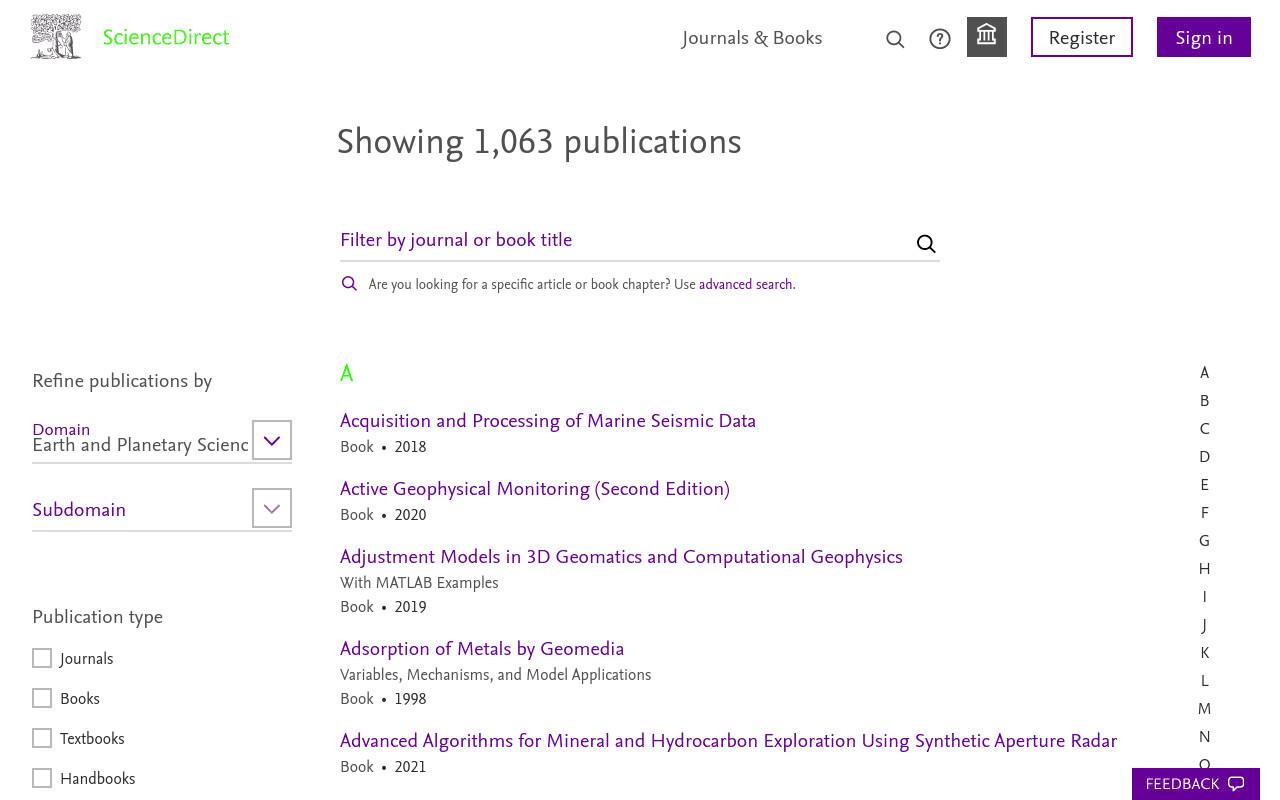Image resolution: width=1280 pixels, height=800 pixels.
Task: Jump to letter F in index
Action: 1204,513
